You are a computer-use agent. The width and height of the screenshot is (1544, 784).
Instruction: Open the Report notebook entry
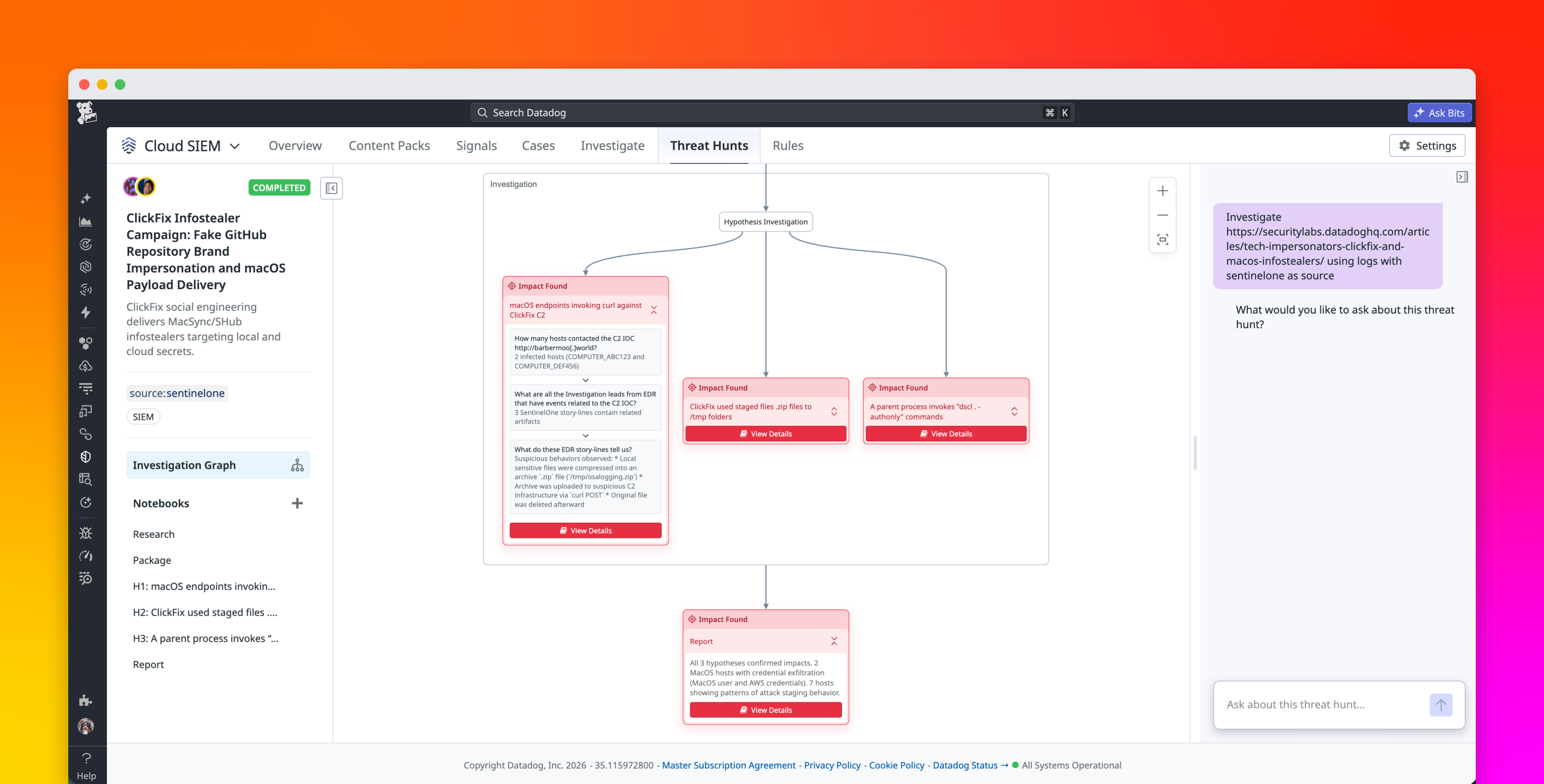click(148, 665)
